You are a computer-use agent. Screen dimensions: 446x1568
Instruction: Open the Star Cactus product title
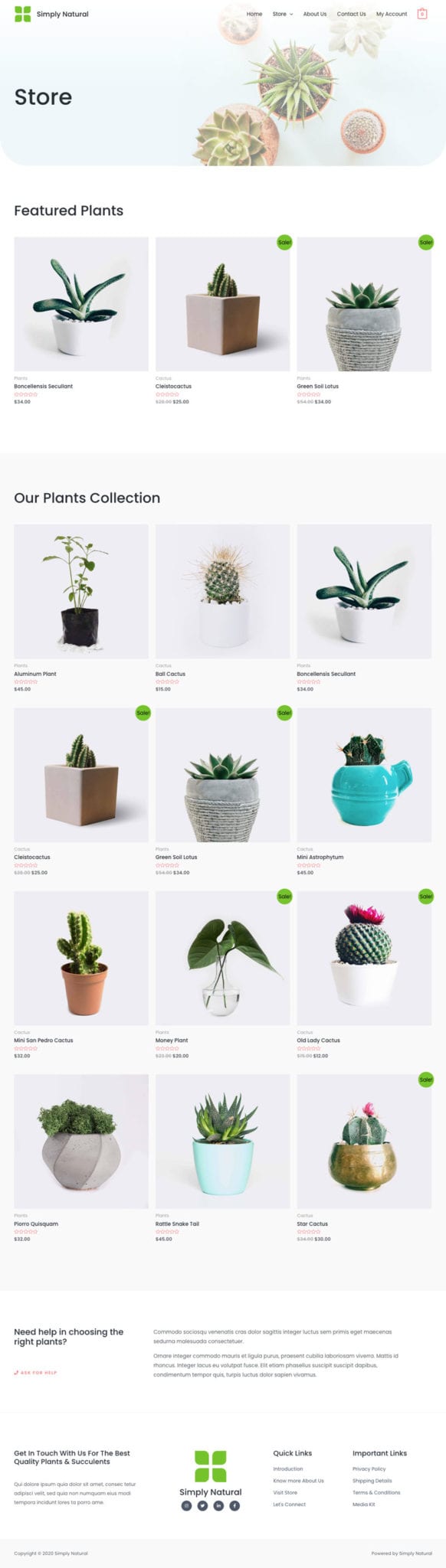[312, 1223]
